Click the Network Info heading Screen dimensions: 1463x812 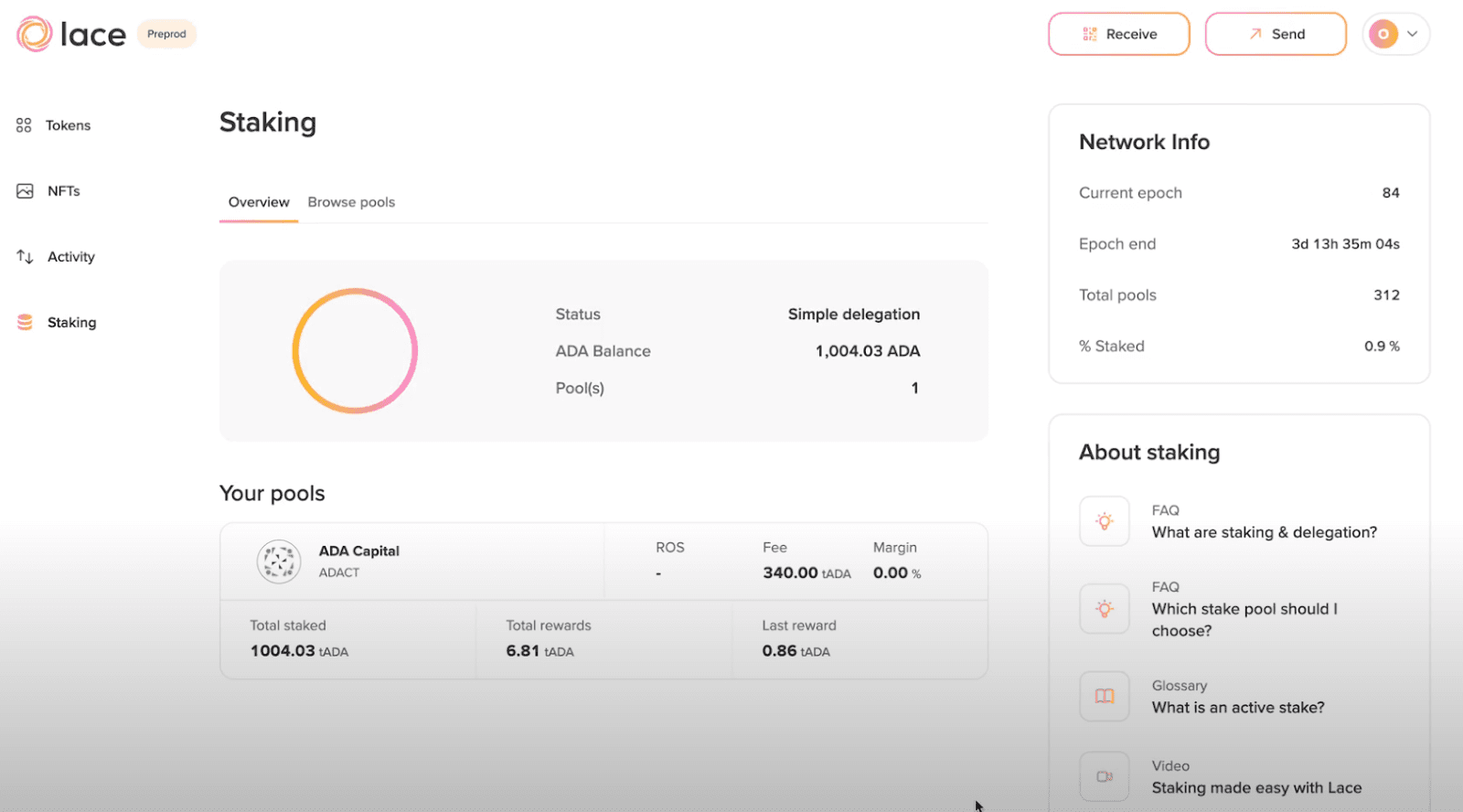(1145, 142)
